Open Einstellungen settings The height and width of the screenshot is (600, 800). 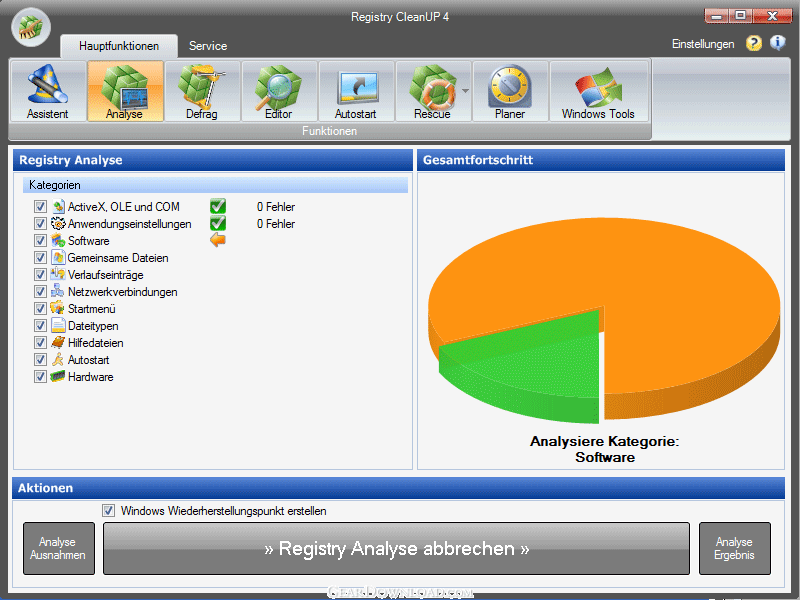tap(703, 44)
